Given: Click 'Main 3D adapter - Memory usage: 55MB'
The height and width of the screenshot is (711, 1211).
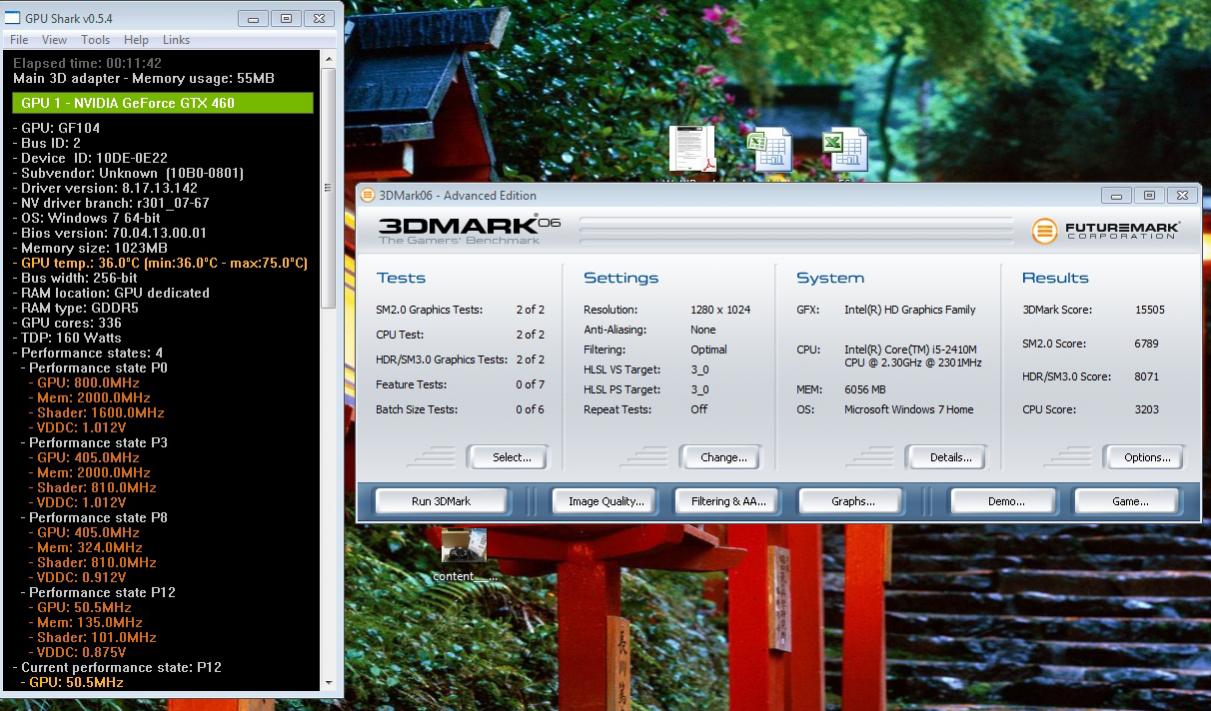Looking at the screenshot, I should click(143, 78).
